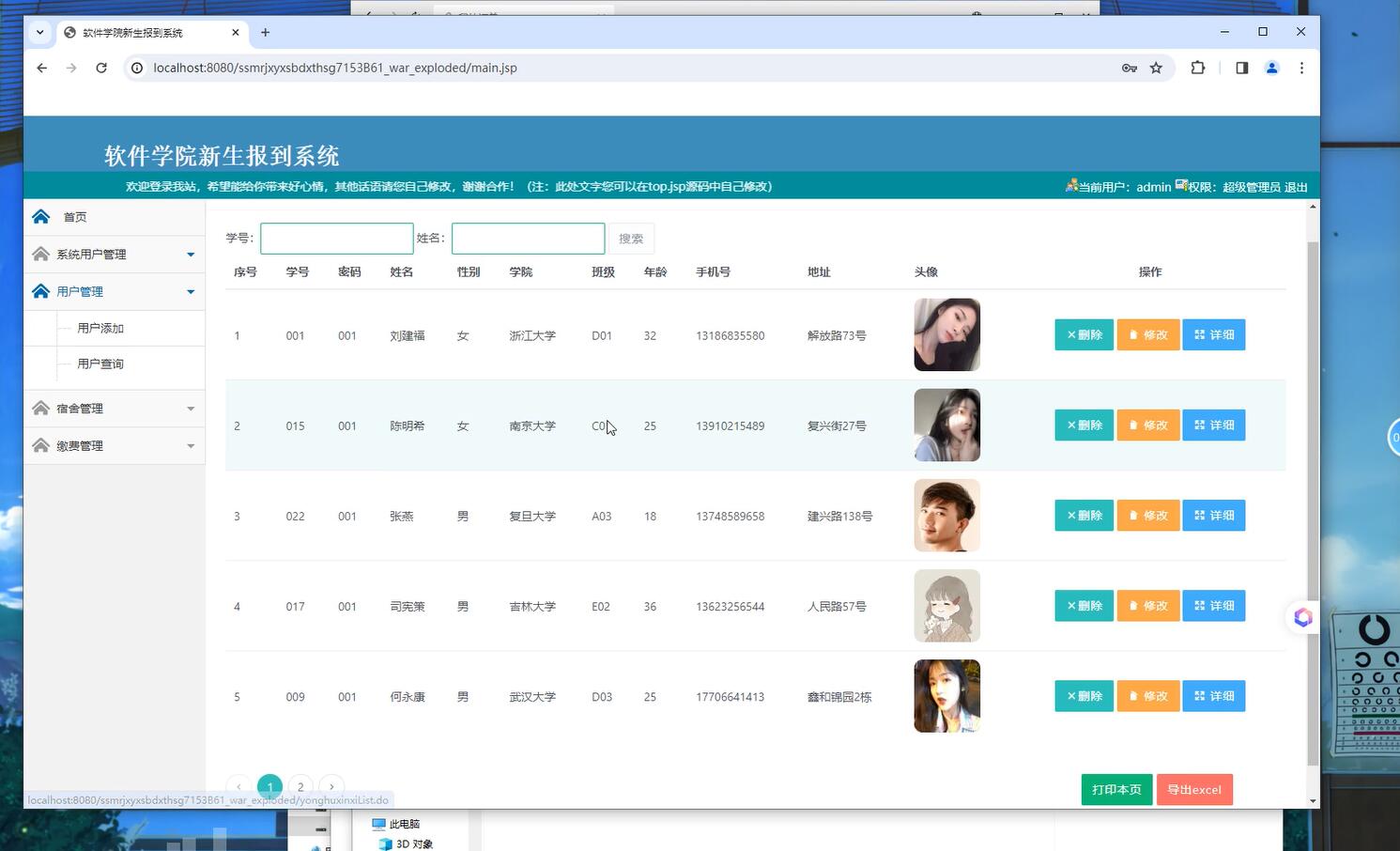The image size is (1400, 851).
Task: Click the password manager key icon in address bar
Action: (x=1128, y=68)
